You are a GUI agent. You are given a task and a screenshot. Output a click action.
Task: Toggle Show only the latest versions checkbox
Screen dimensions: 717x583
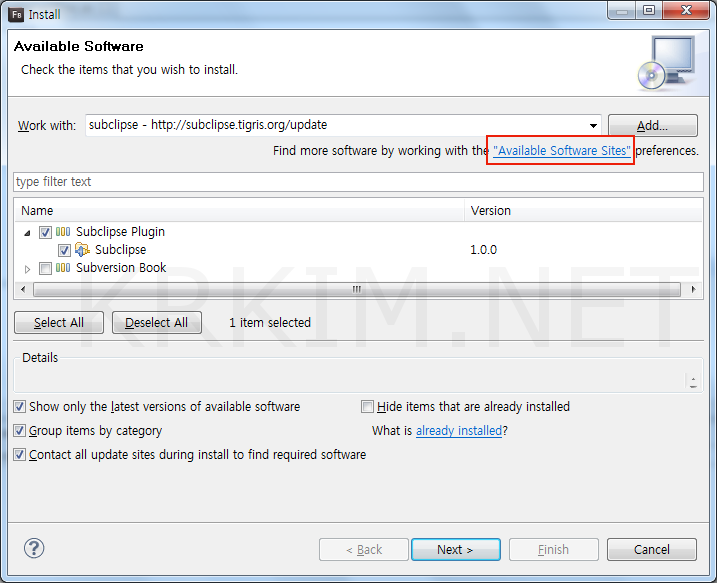19,406
